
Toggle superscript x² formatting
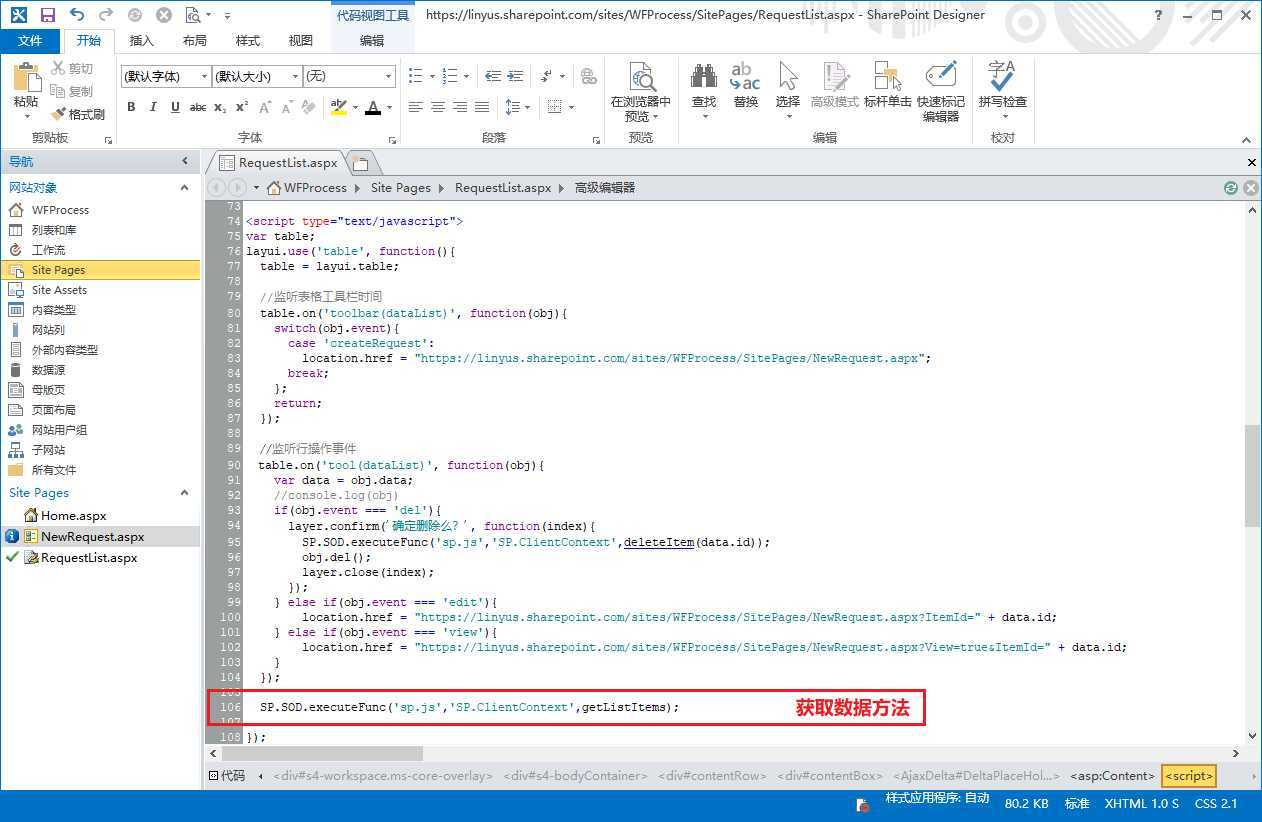pyautogui.click(x=241, y=107)
